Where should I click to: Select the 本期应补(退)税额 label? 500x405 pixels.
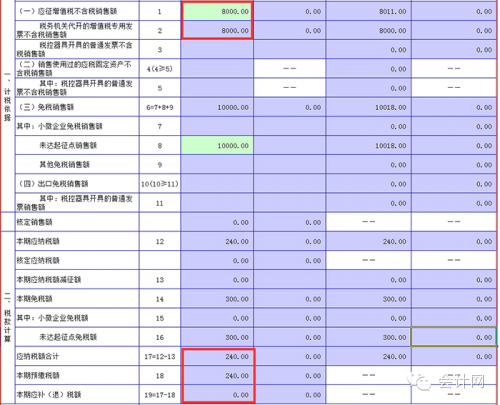pos(49,395)
